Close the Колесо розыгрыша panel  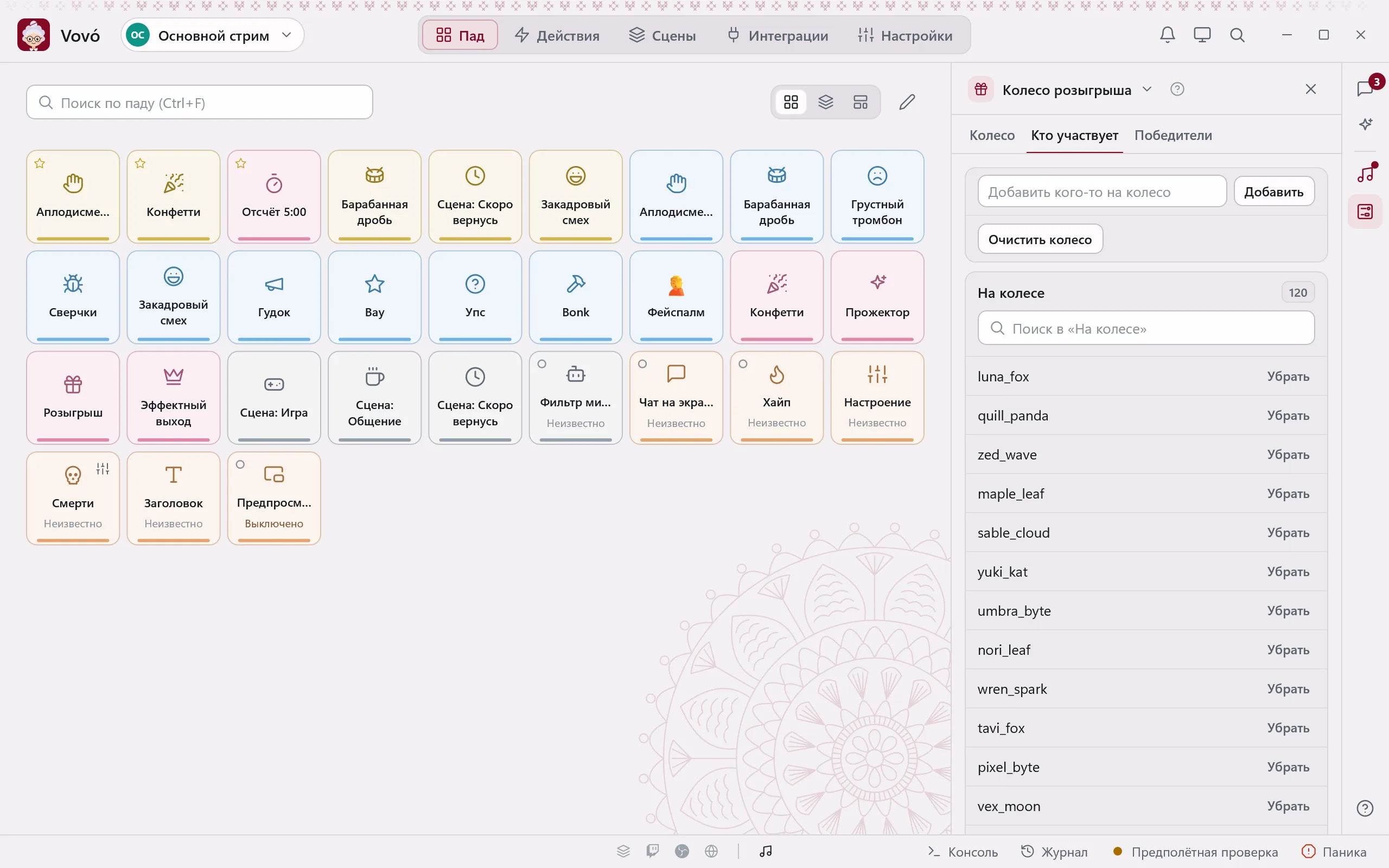(x=1310, y=89)
